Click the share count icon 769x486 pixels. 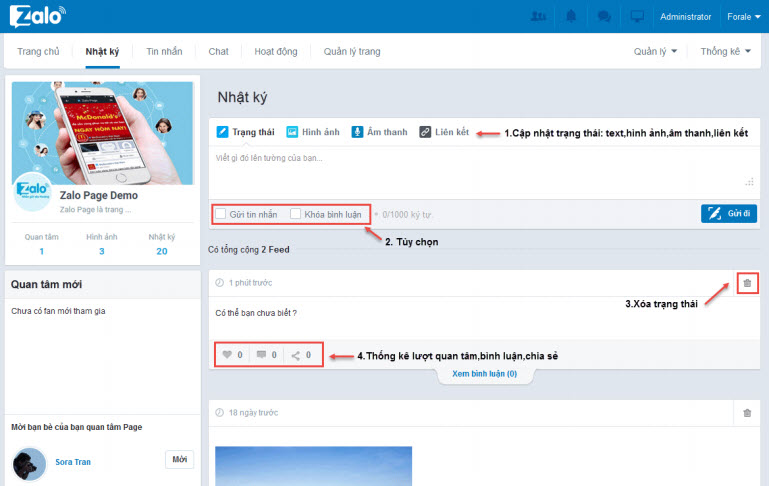click(296, 354)
